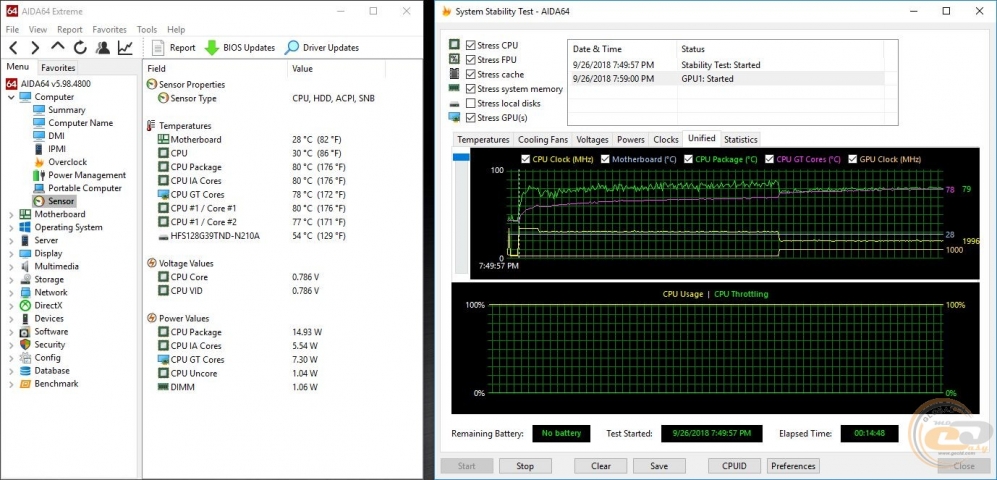
Task: Toggle the Stress FPU checkbox
Action: click(471, 60)
